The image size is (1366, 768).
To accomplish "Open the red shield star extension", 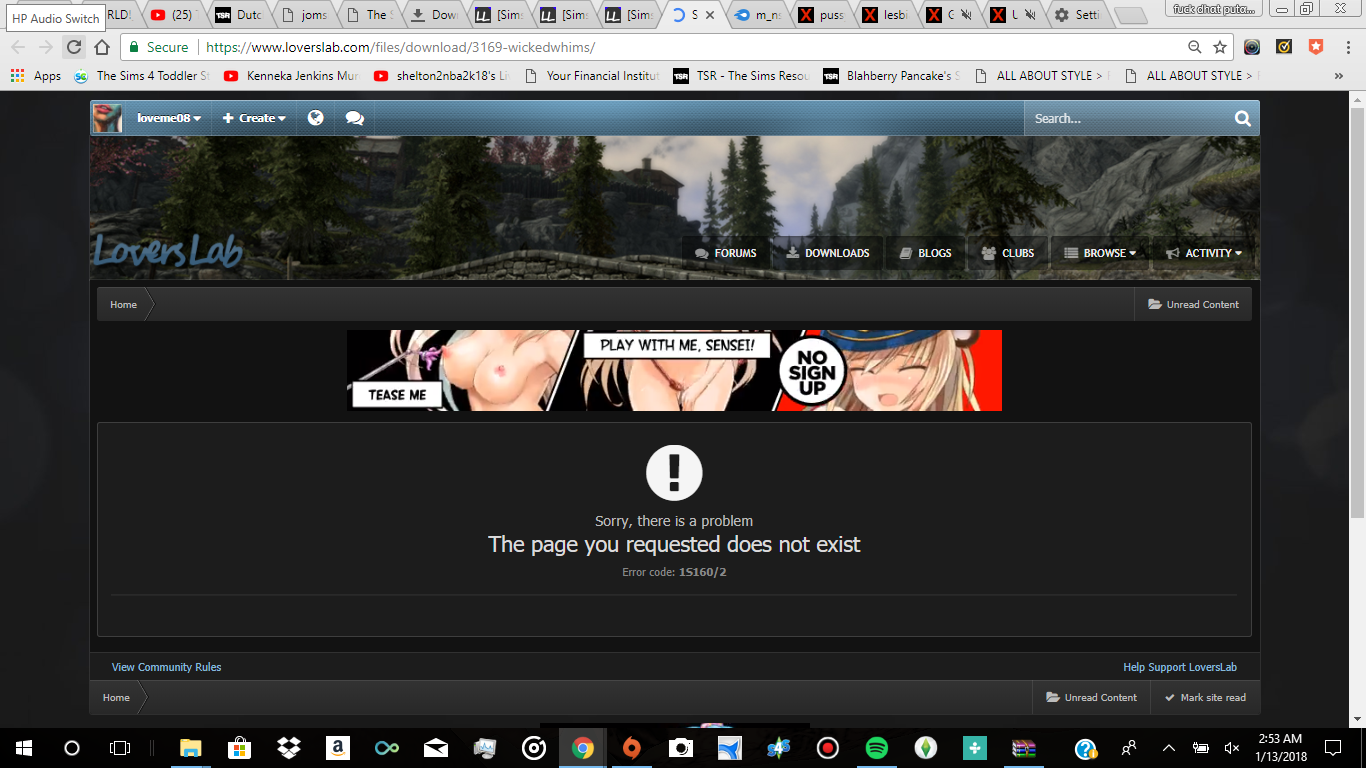I will point(1316,46).
